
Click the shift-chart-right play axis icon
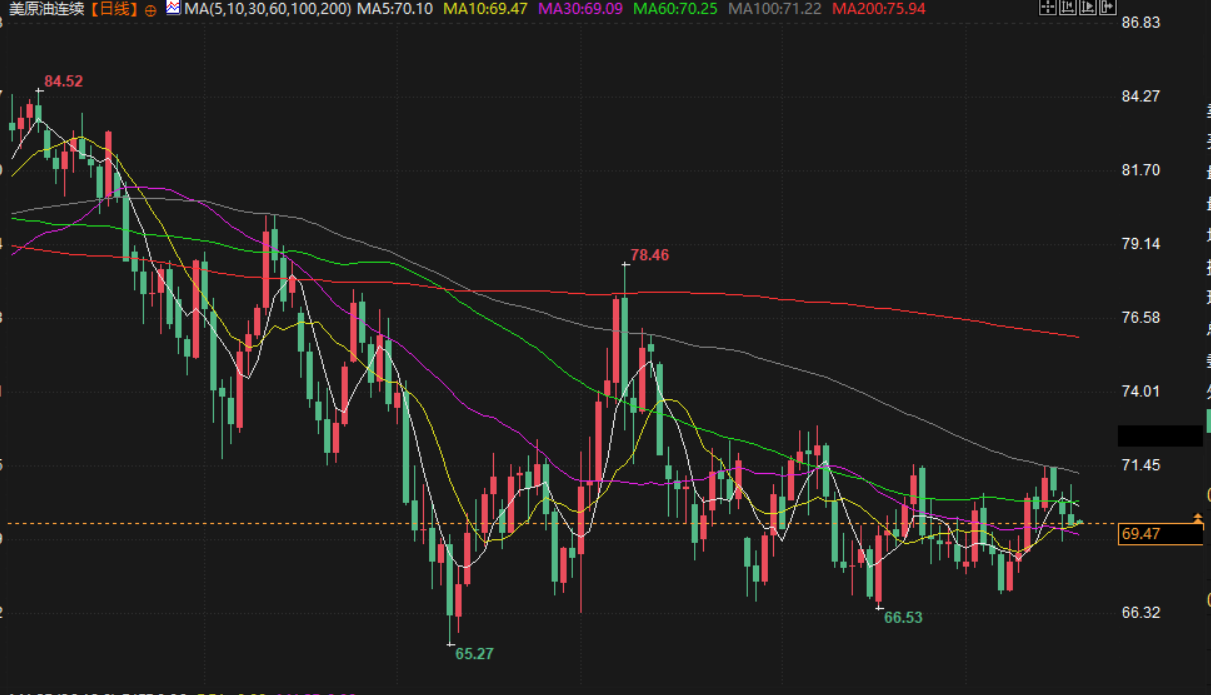pyautogui.click(x=1088, y=7)
